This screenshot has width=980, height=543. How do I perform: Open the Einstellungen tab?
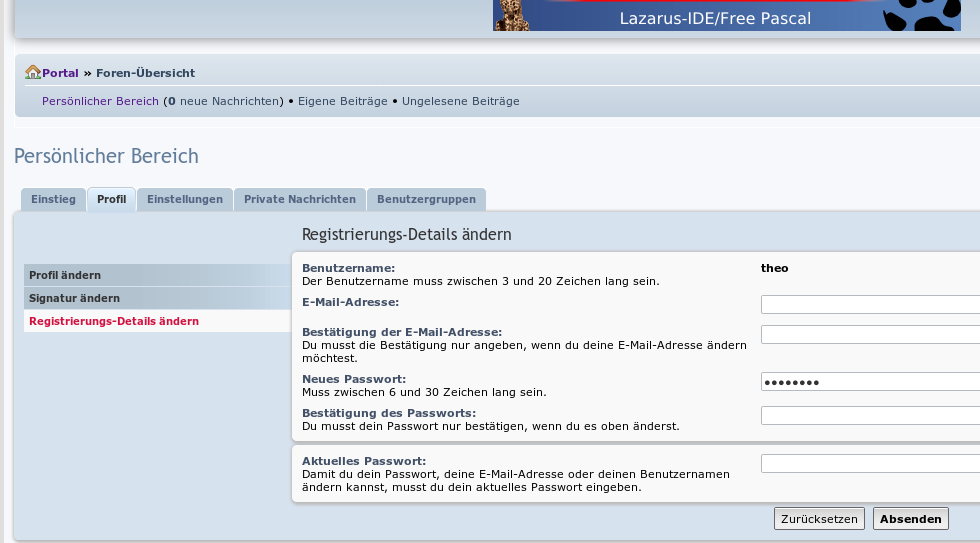[x=185, y=199]
